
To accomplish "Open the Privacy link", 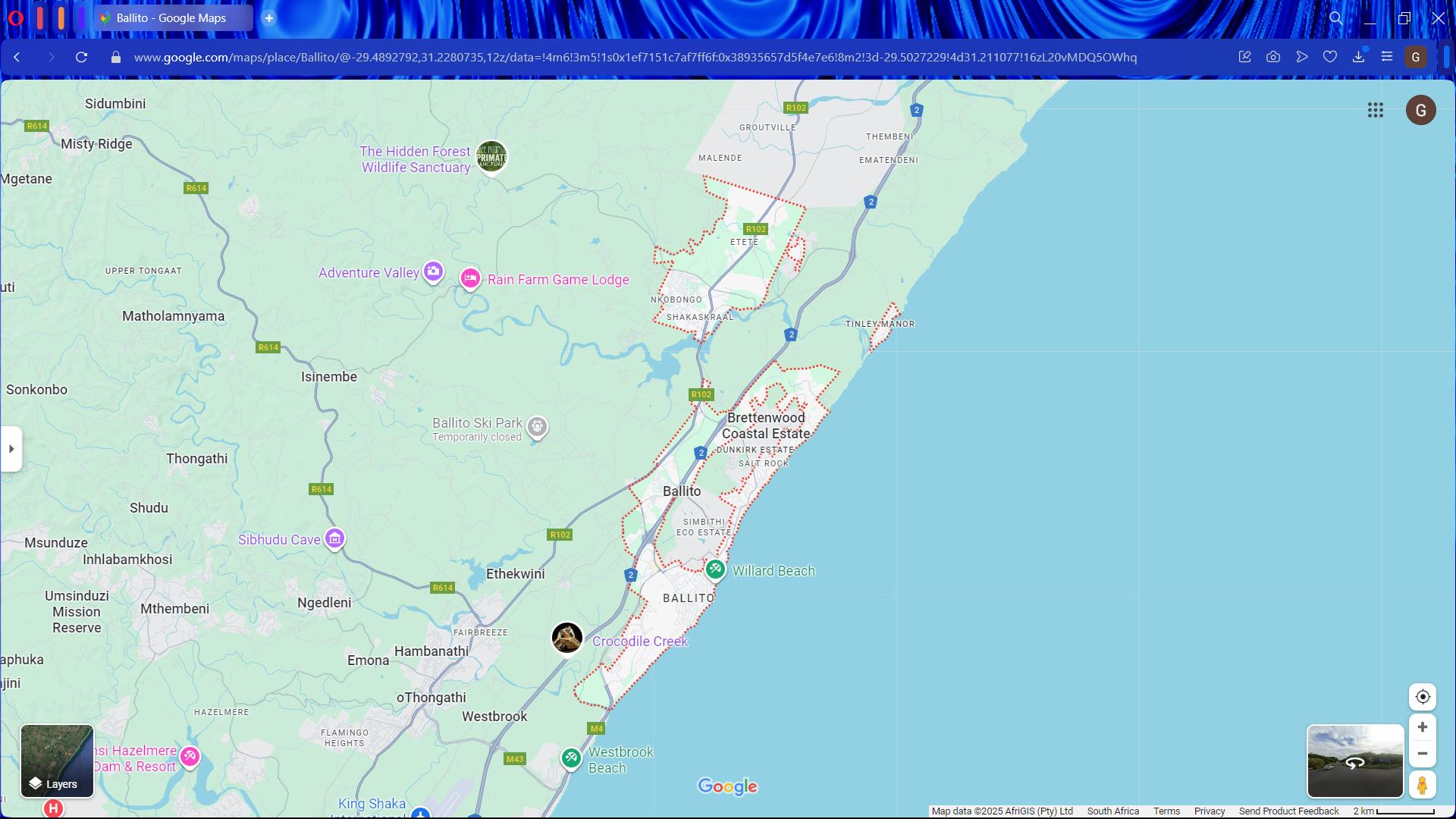I will (1210, 811).
